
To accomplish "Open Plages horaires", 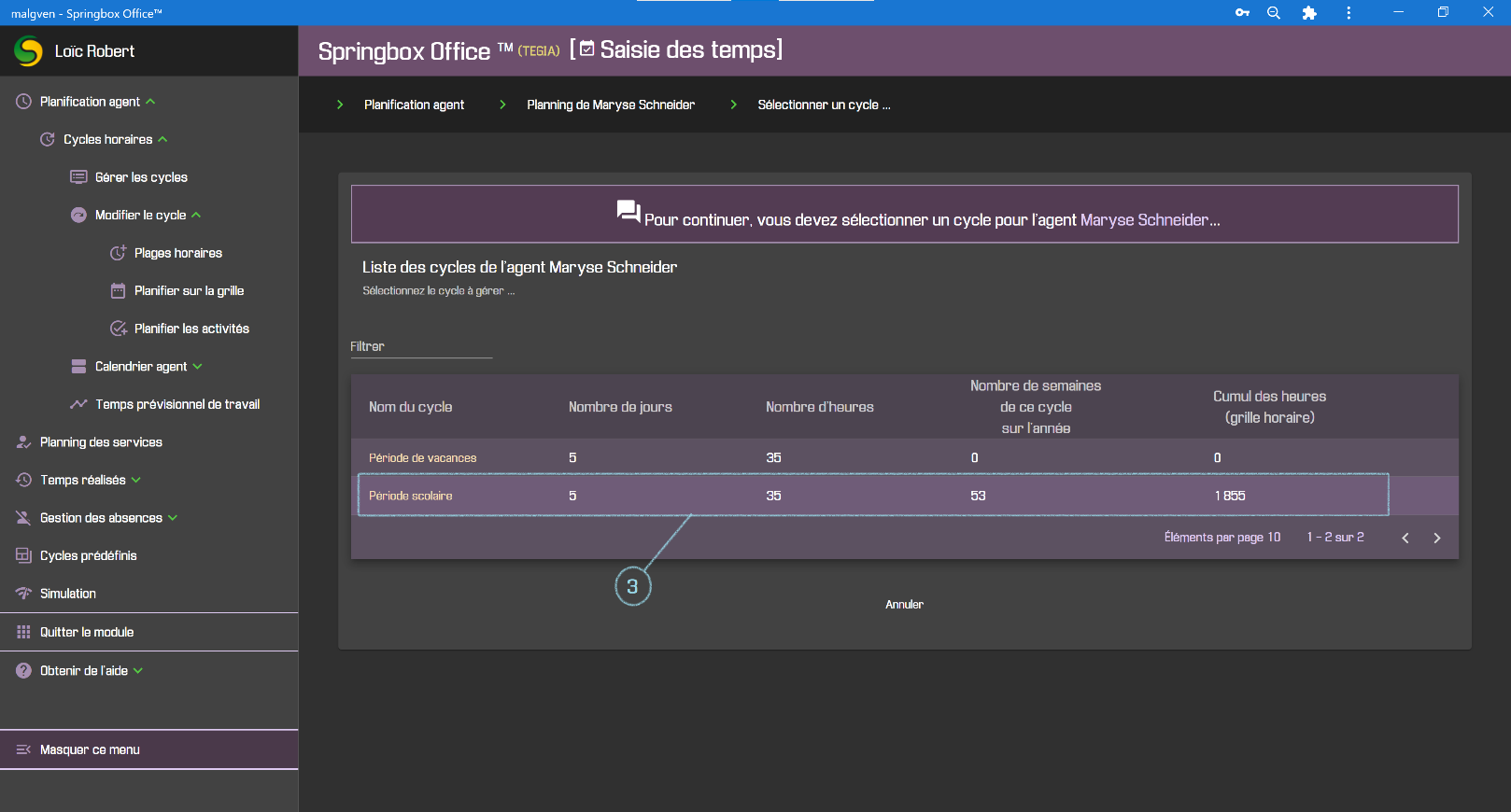I will 178,253.
